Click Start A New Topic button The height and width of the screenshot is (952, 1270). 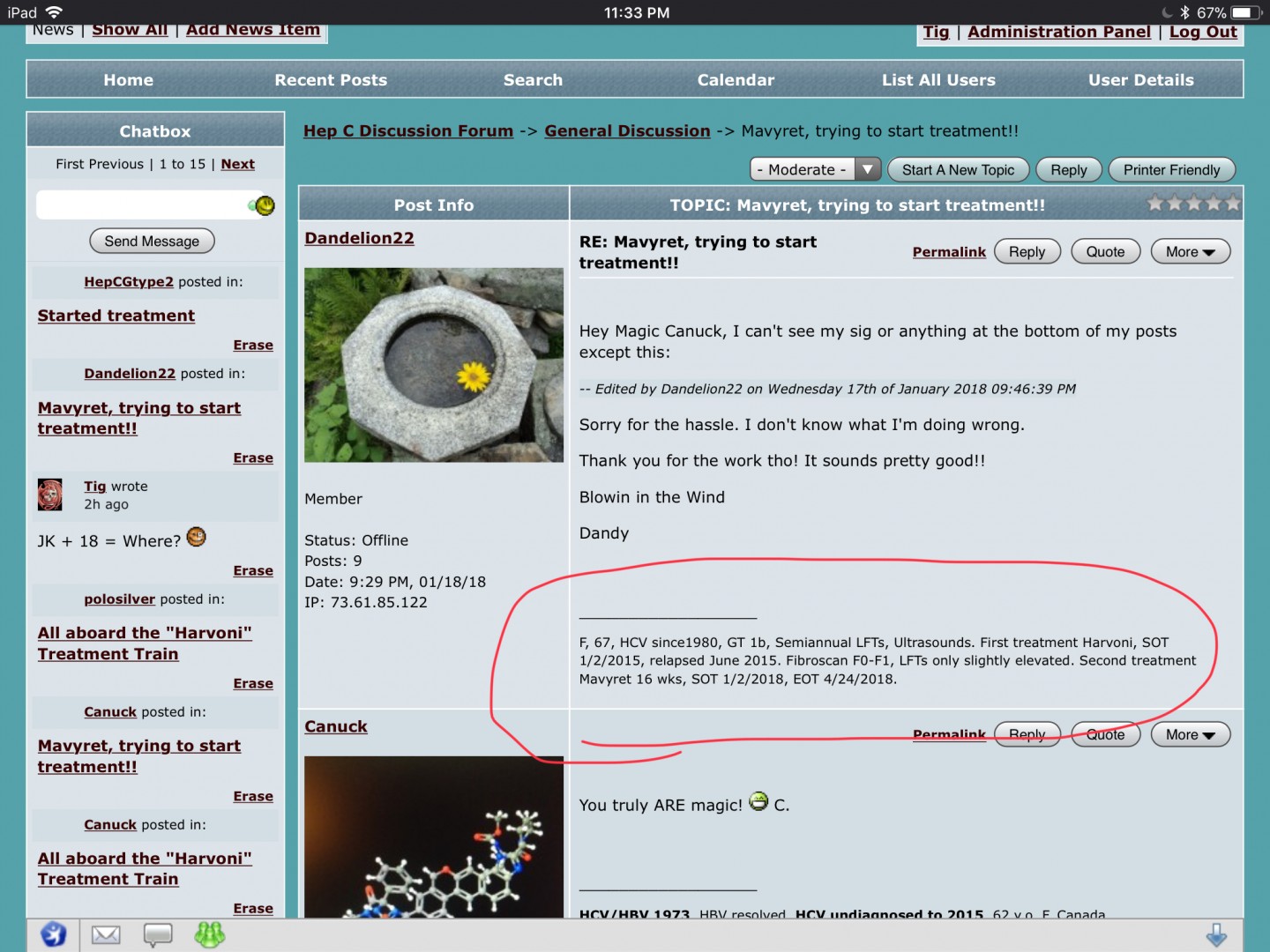pos(958,170)
